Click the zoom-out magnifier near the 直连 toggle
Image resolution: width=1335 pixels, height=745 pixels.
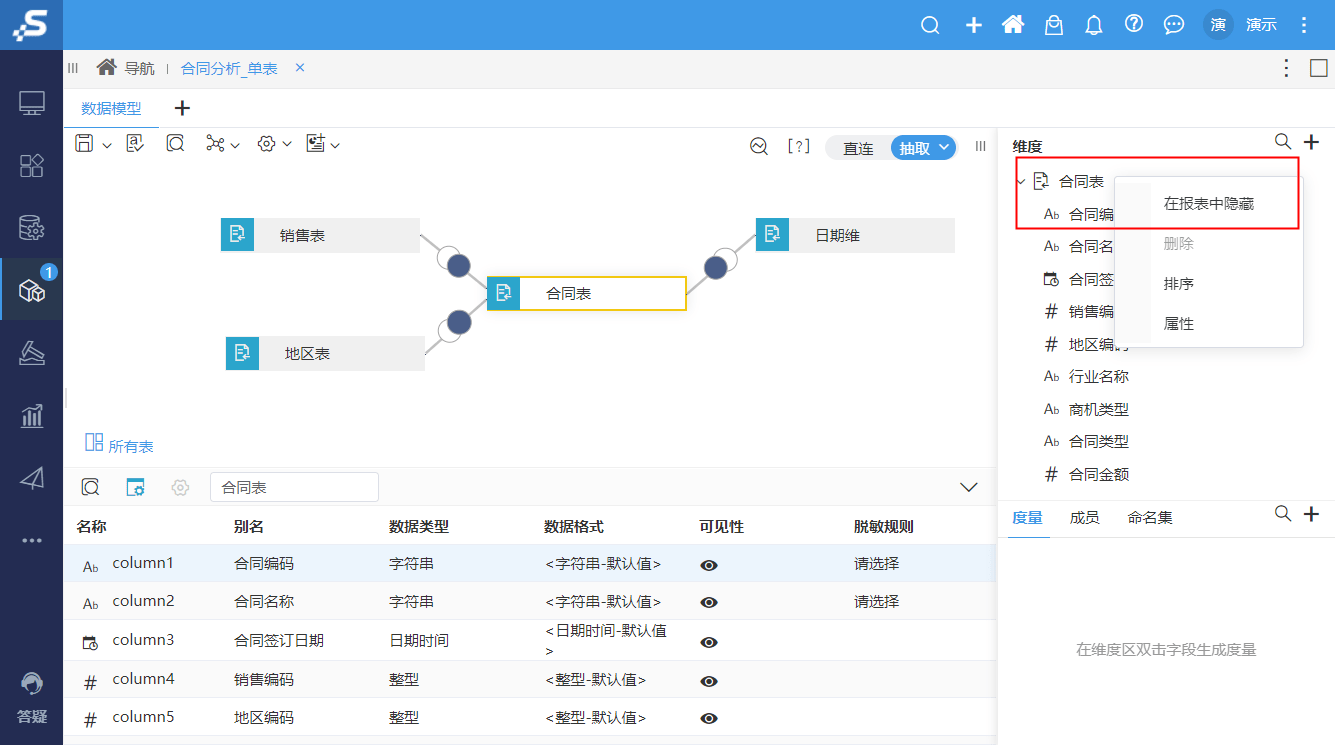(758, 146)
